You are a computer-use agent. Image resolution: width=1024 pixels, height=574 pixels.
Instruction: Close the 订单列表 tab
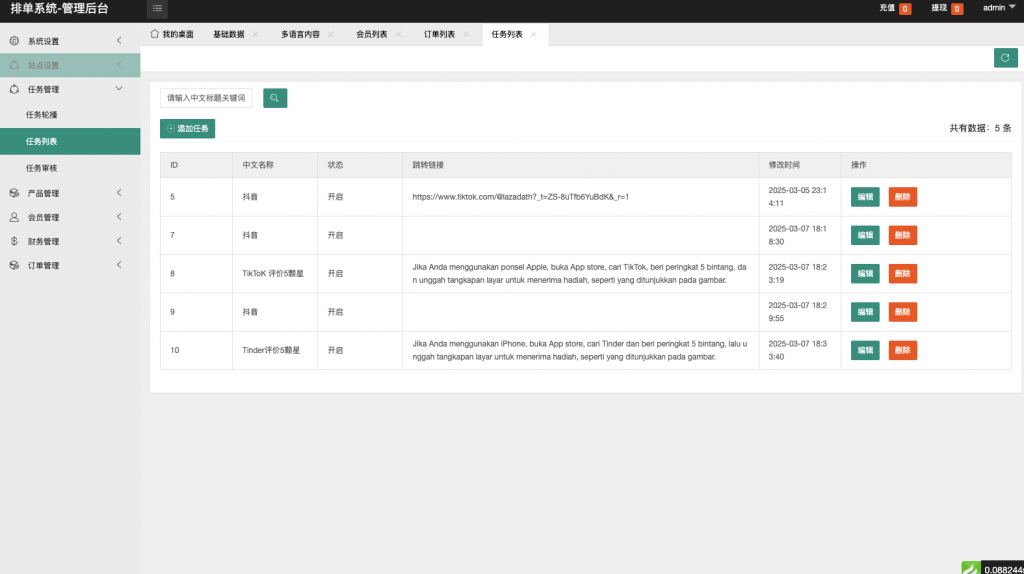(x=466, y=35)
